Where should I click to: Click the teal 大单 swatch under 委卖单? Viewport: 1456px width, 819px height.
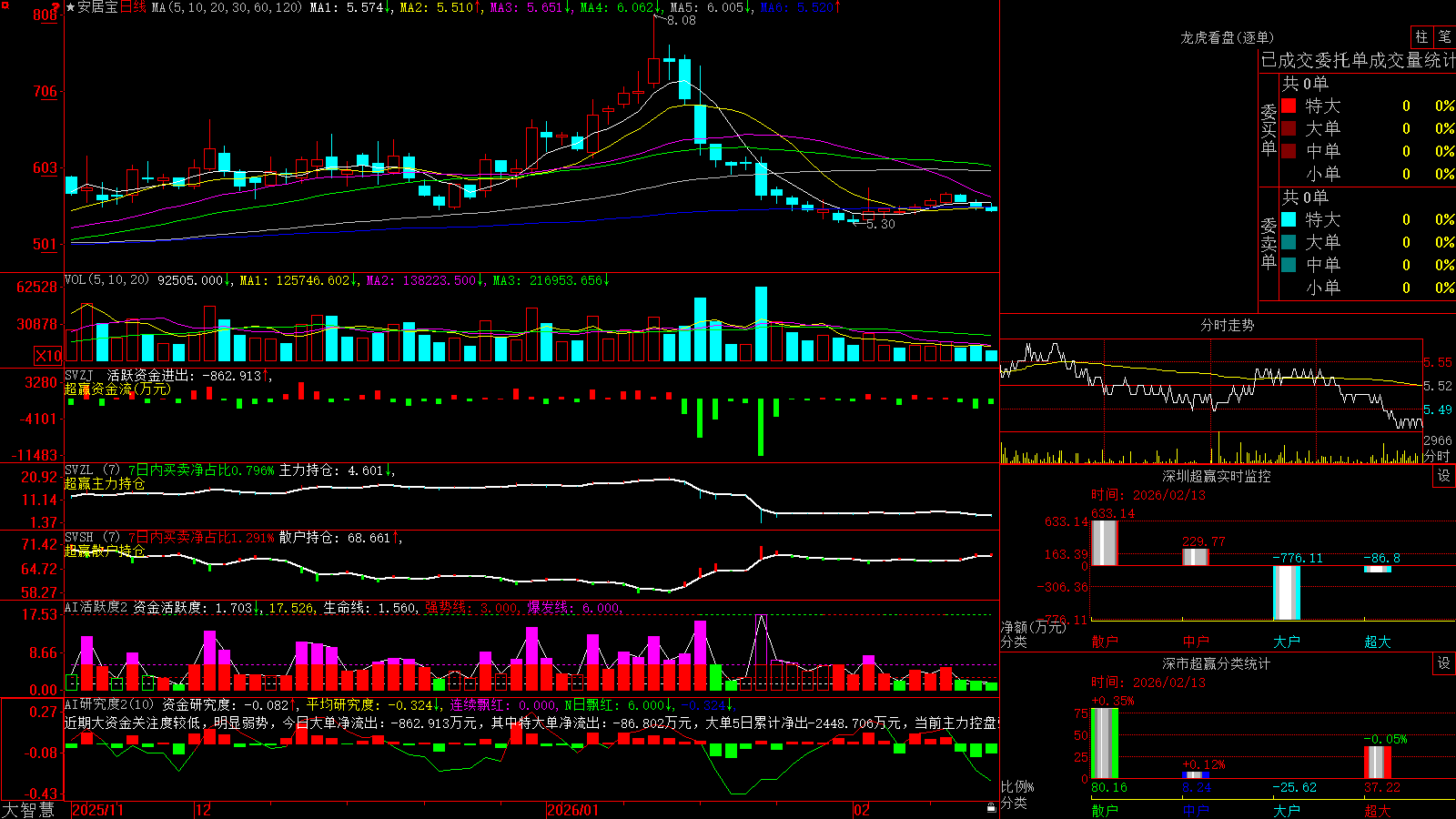click(1289, 242)
